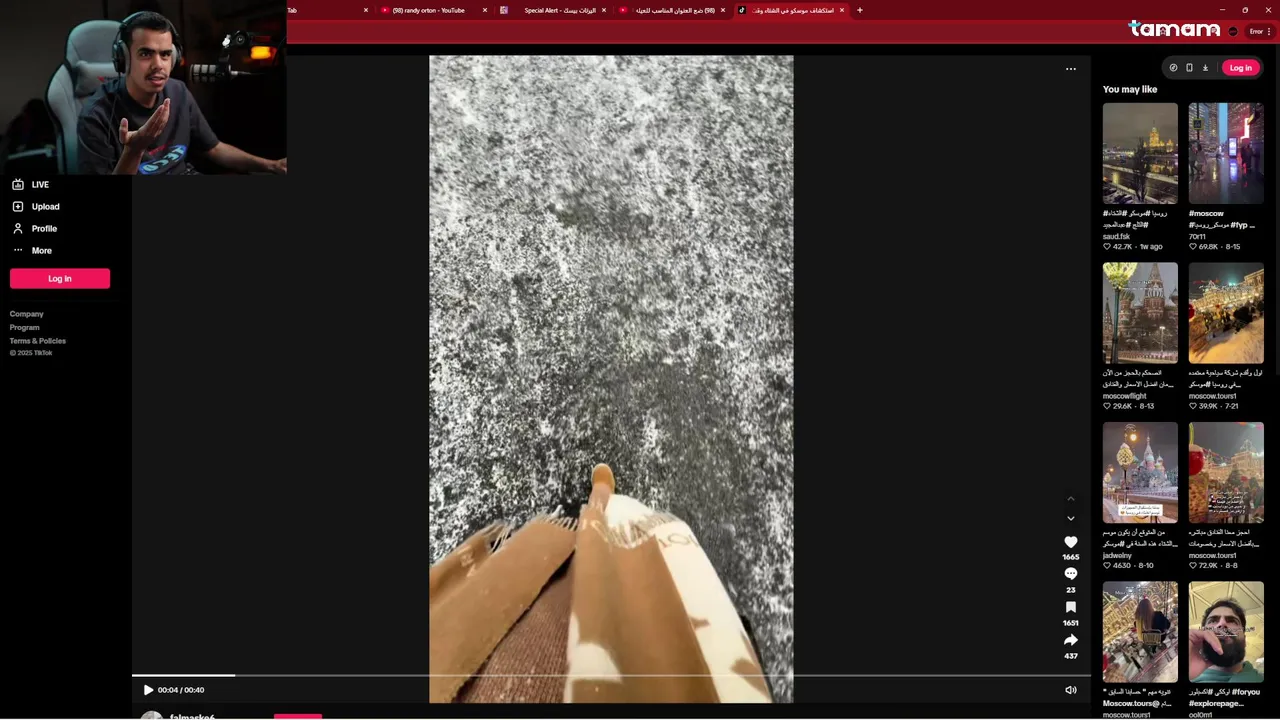1280x720 pixels.
Task: Bookmark the video with favorites icon
Action: coord(1071,607)
